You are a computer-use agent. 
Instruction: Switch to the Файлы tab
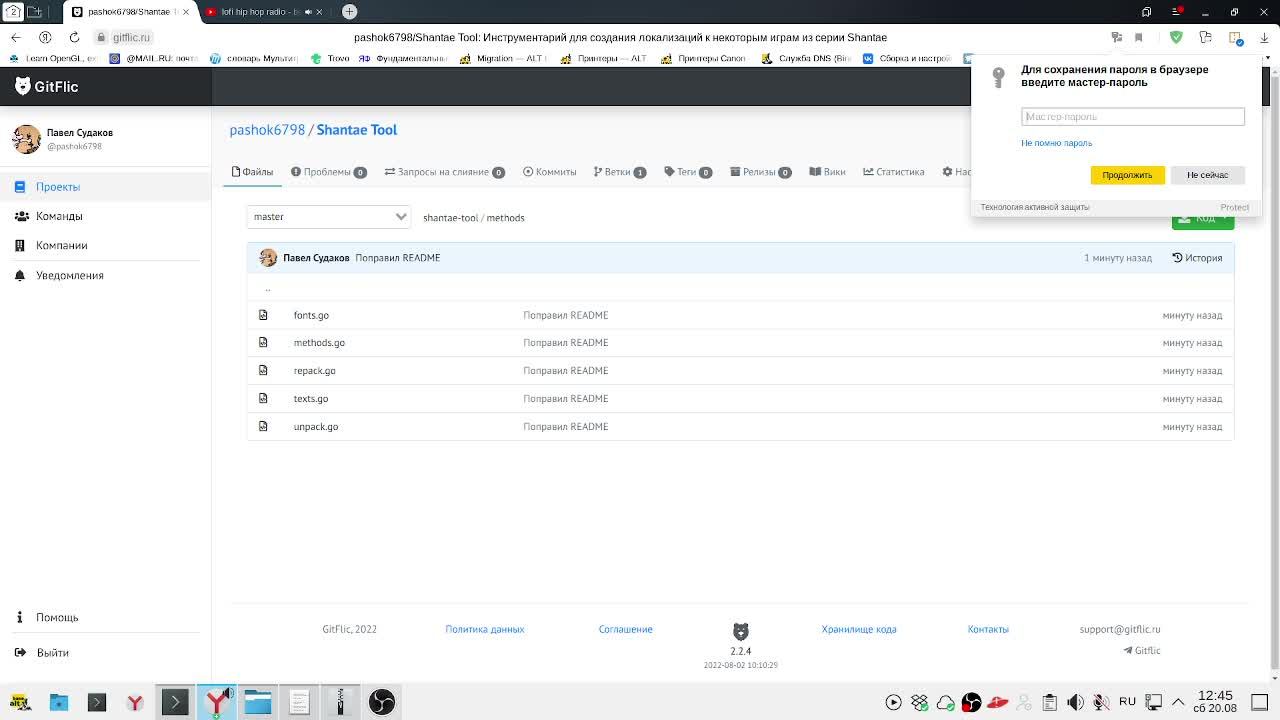click(x=252, y=172)
